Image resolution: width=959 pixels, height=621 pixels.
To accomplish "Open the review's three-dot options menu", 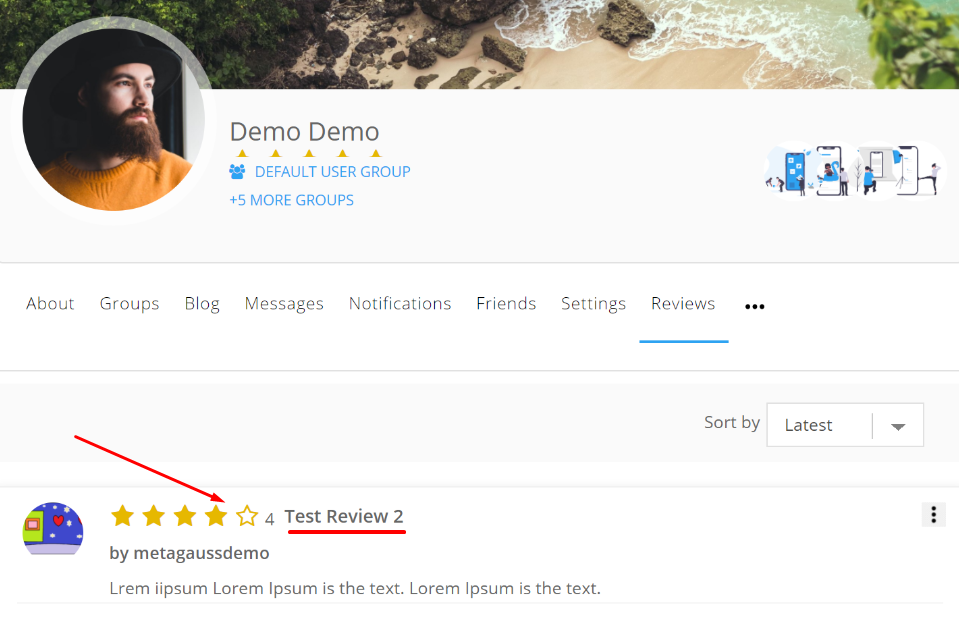I will tap(933, 515).
